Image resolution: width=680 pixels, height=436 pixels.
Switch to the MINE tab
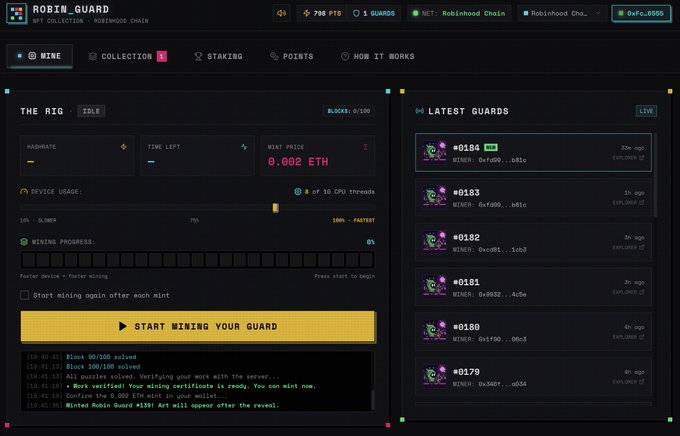point(39,56)
